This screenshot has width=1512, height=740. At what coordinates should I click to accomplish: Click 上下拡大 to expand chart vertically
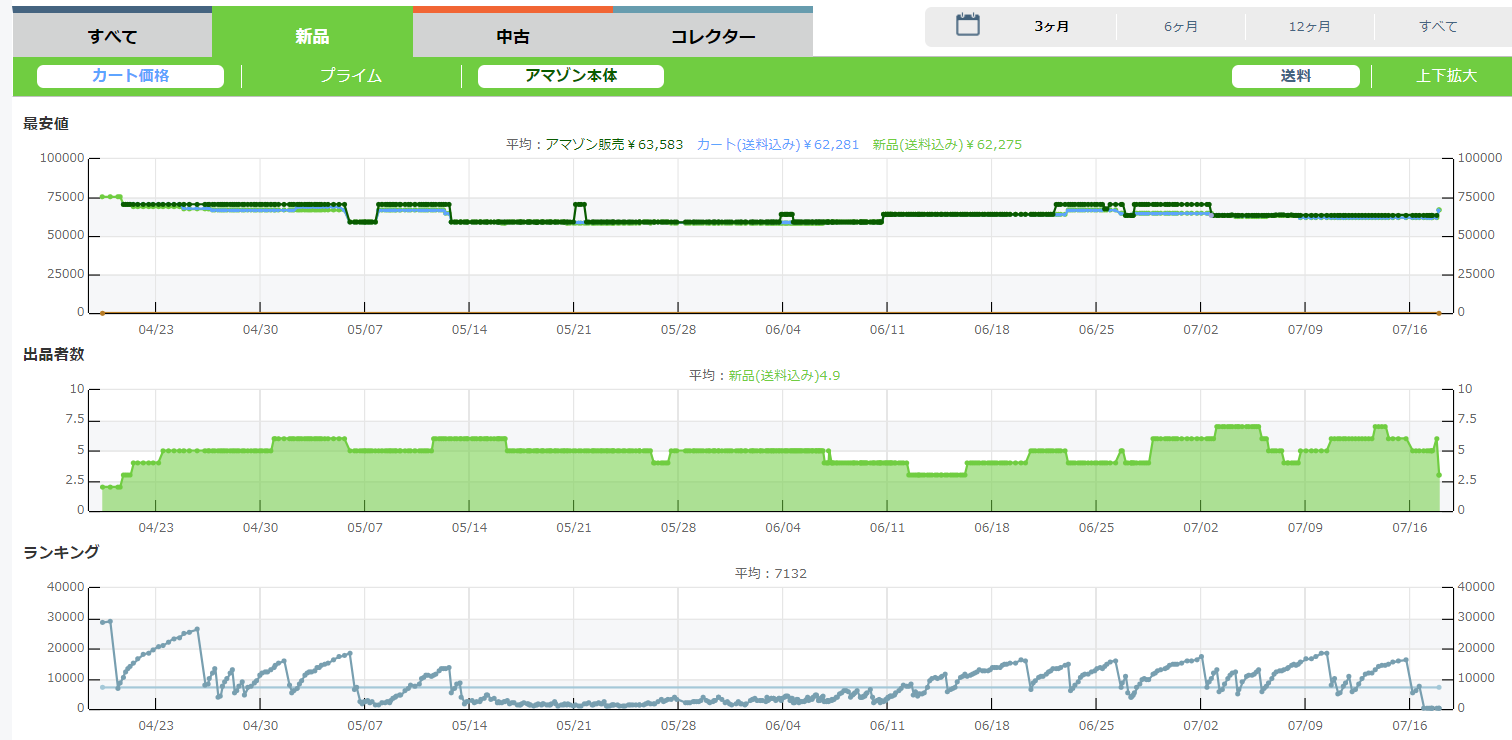(1446, 76)
